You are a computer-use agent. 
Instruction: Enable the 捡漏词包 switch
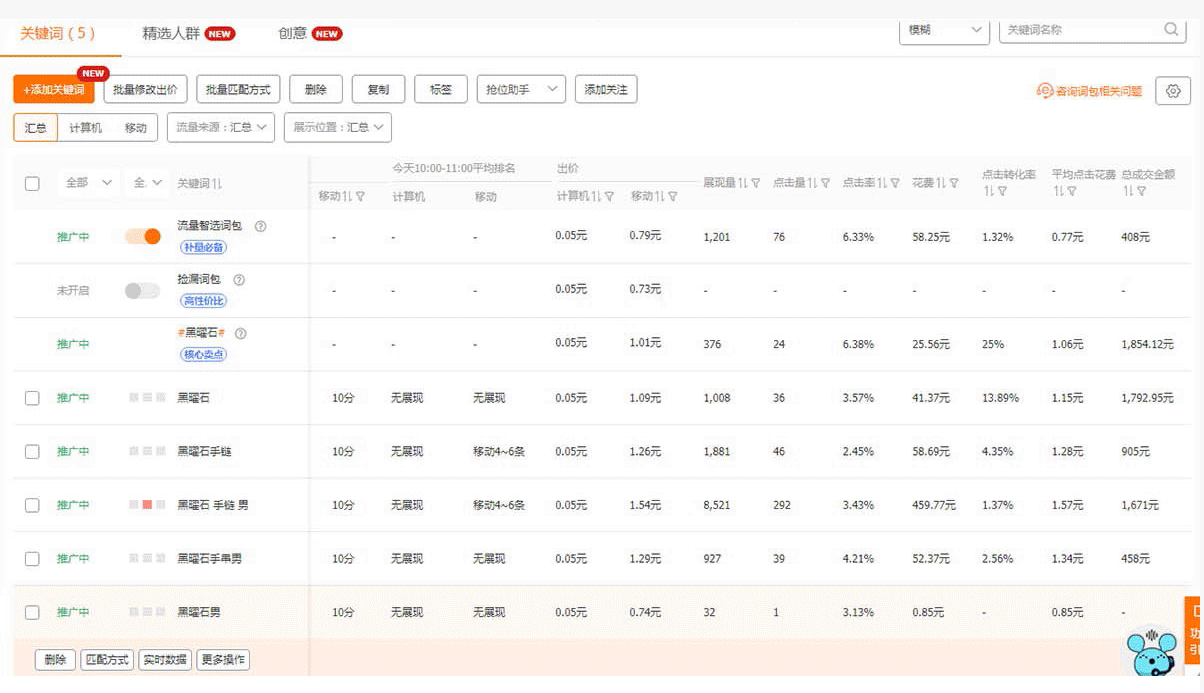tap(143, 291)
